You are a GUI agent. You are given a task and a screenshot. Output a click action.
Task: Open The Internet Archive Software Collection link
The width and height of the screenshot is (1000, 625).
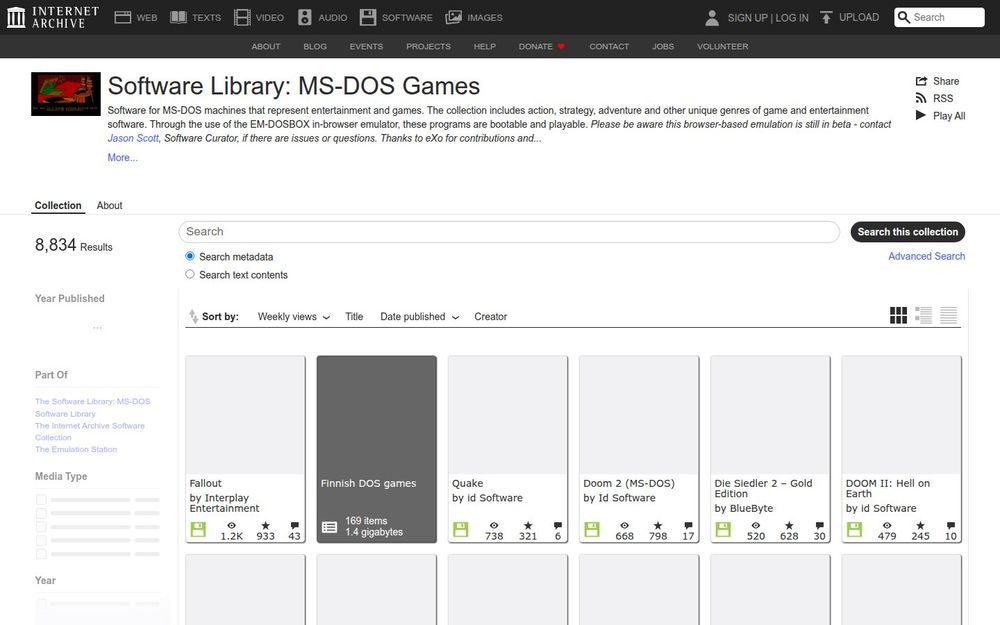tap(90, 431)
